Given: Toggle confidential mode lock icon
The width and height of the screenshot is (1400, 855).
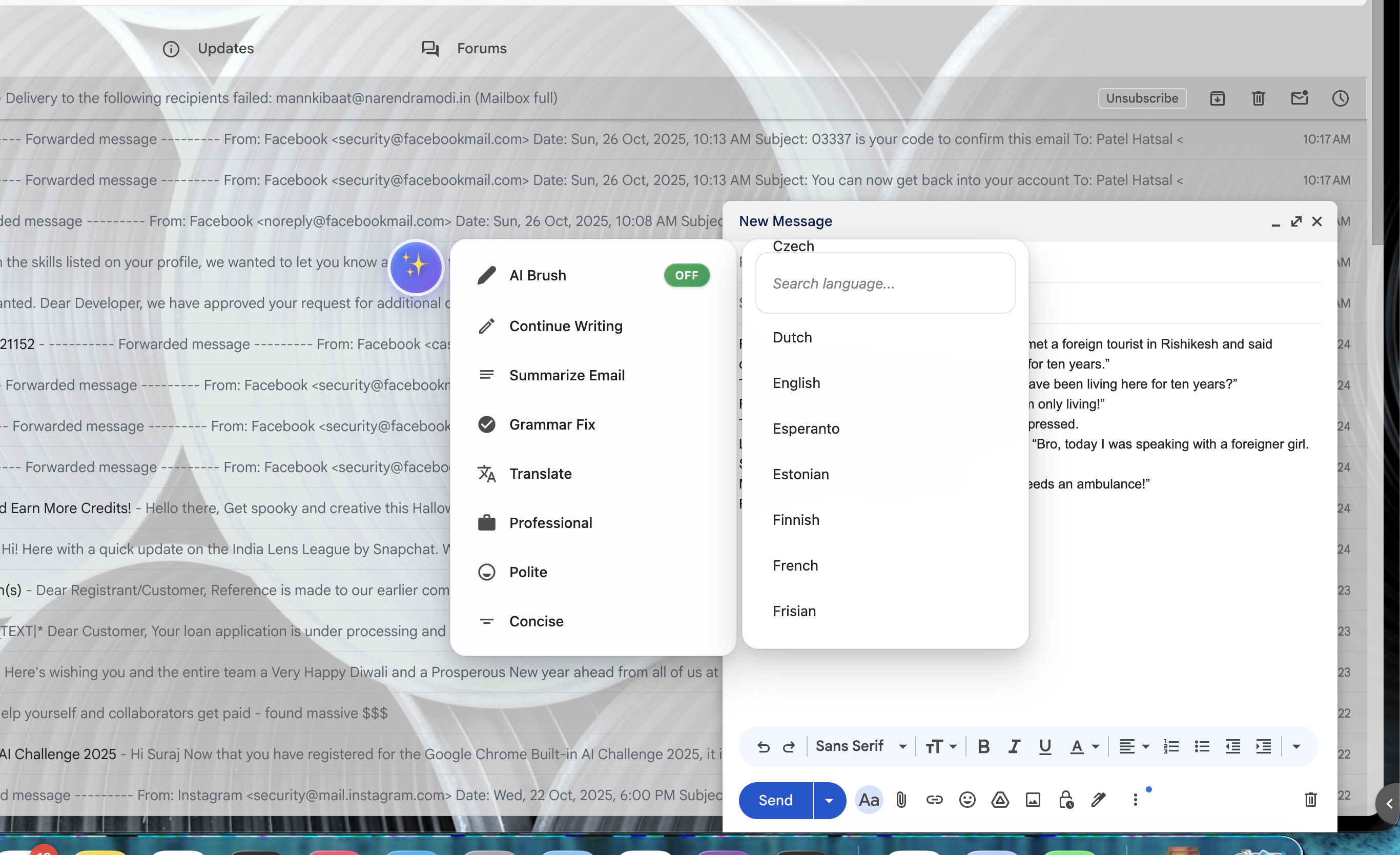Looking at the screenshot, I should (x=1066, y=800).
